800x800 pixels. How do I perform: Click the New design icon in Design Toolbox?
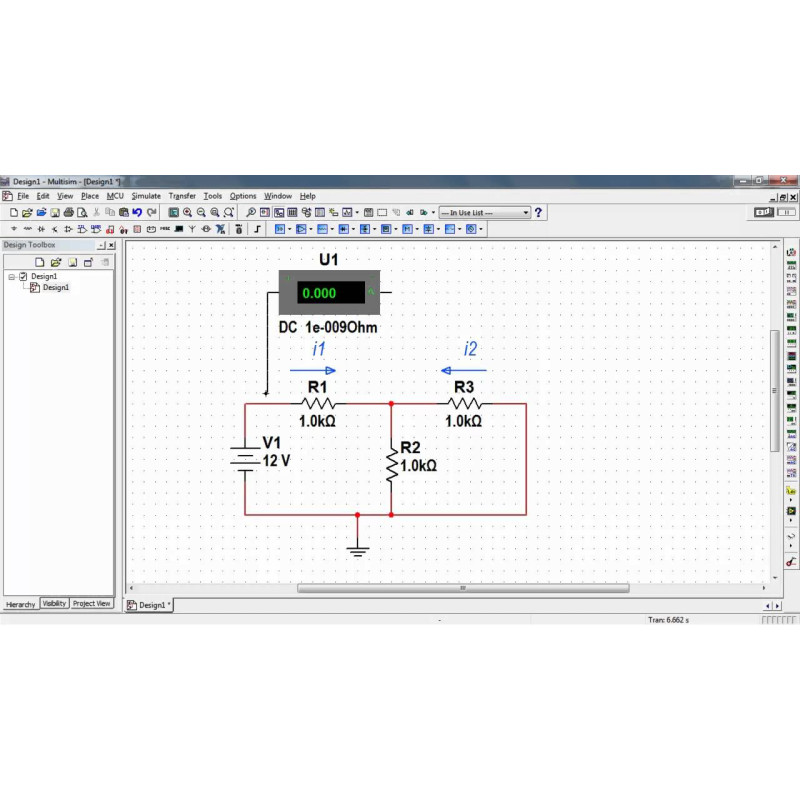(x=41, y=262)
